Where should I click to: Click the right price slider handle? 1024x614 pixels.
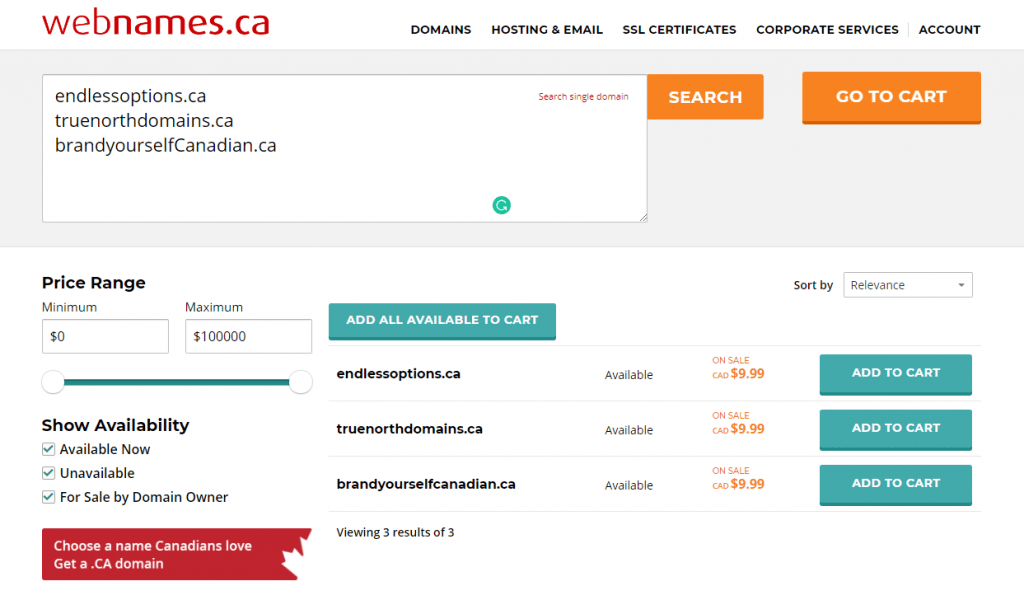point(300,382)
